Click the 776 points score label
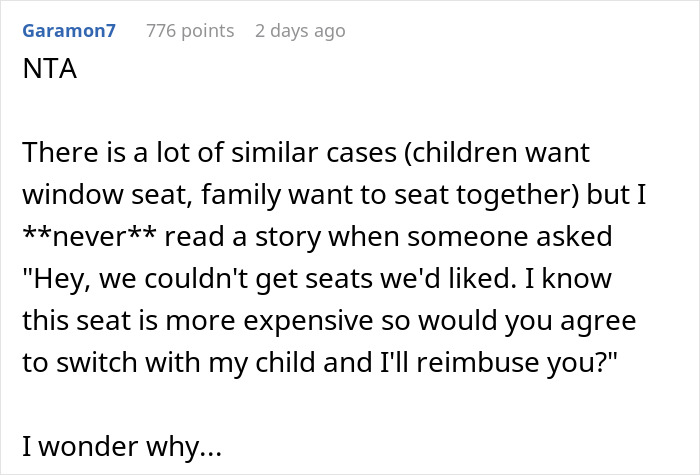The image size is (700, 475). pos(190,31)
